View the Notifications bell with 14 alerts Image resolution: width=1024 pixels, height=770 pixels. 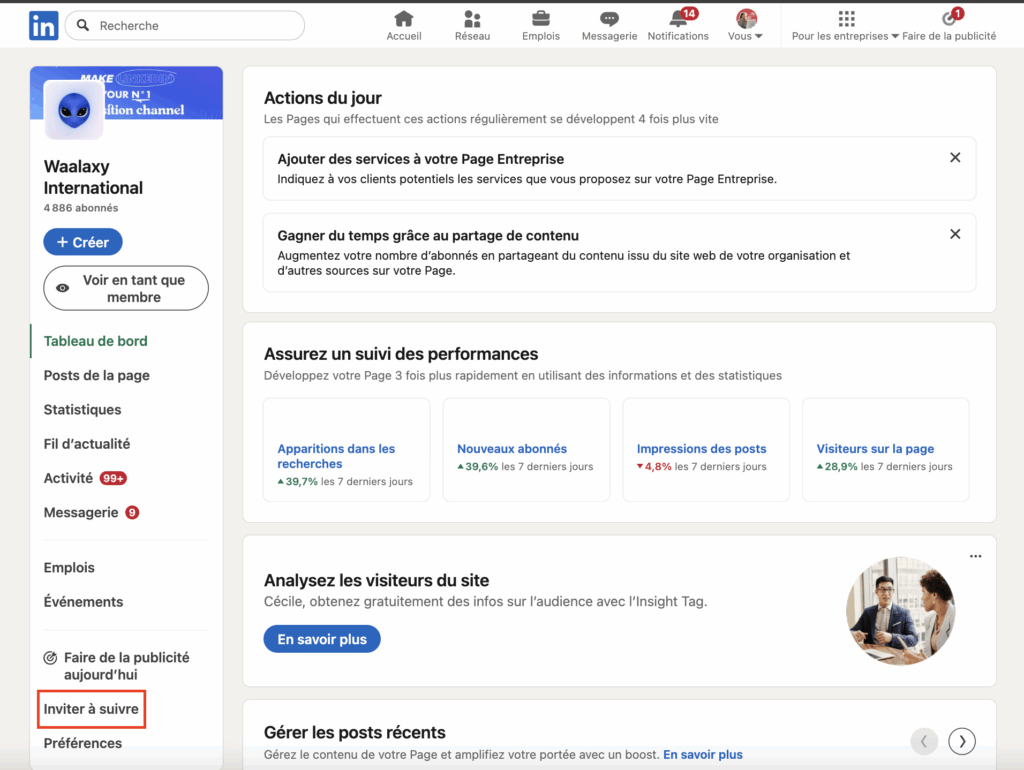click(x=678, y=20)
